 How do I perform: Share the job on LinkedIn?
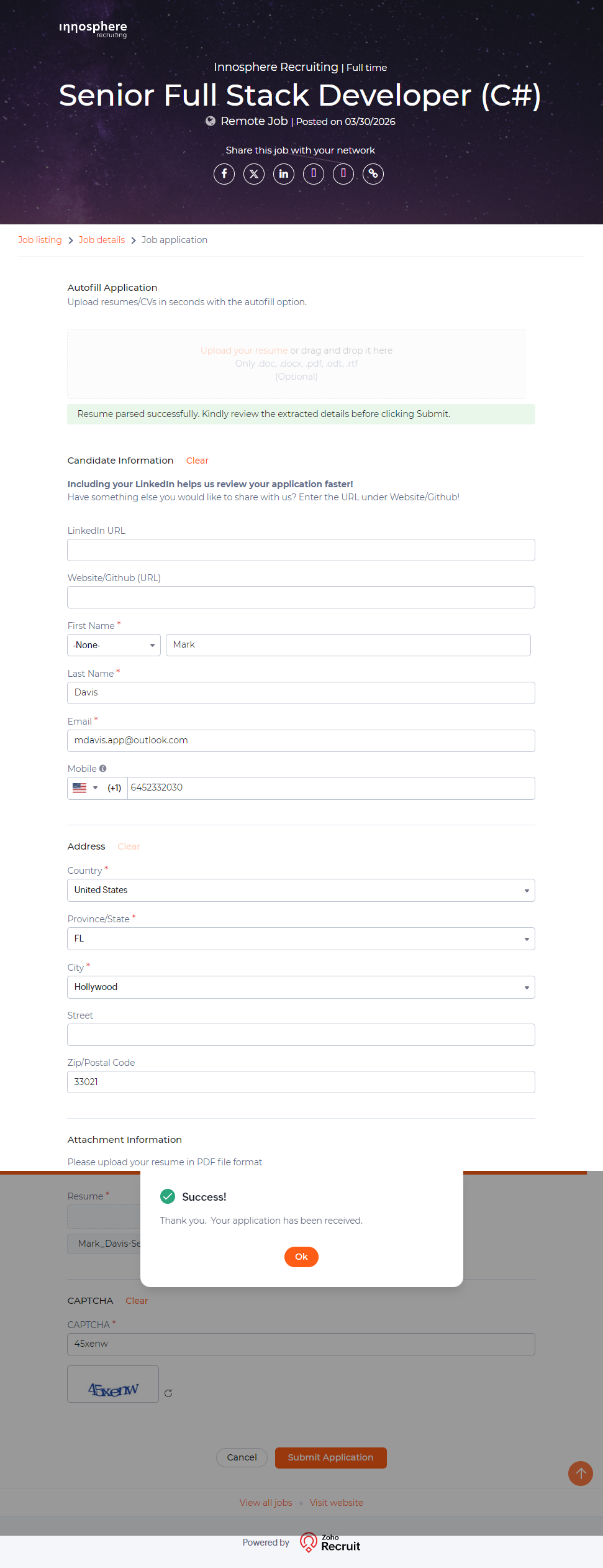coord(284,174)
